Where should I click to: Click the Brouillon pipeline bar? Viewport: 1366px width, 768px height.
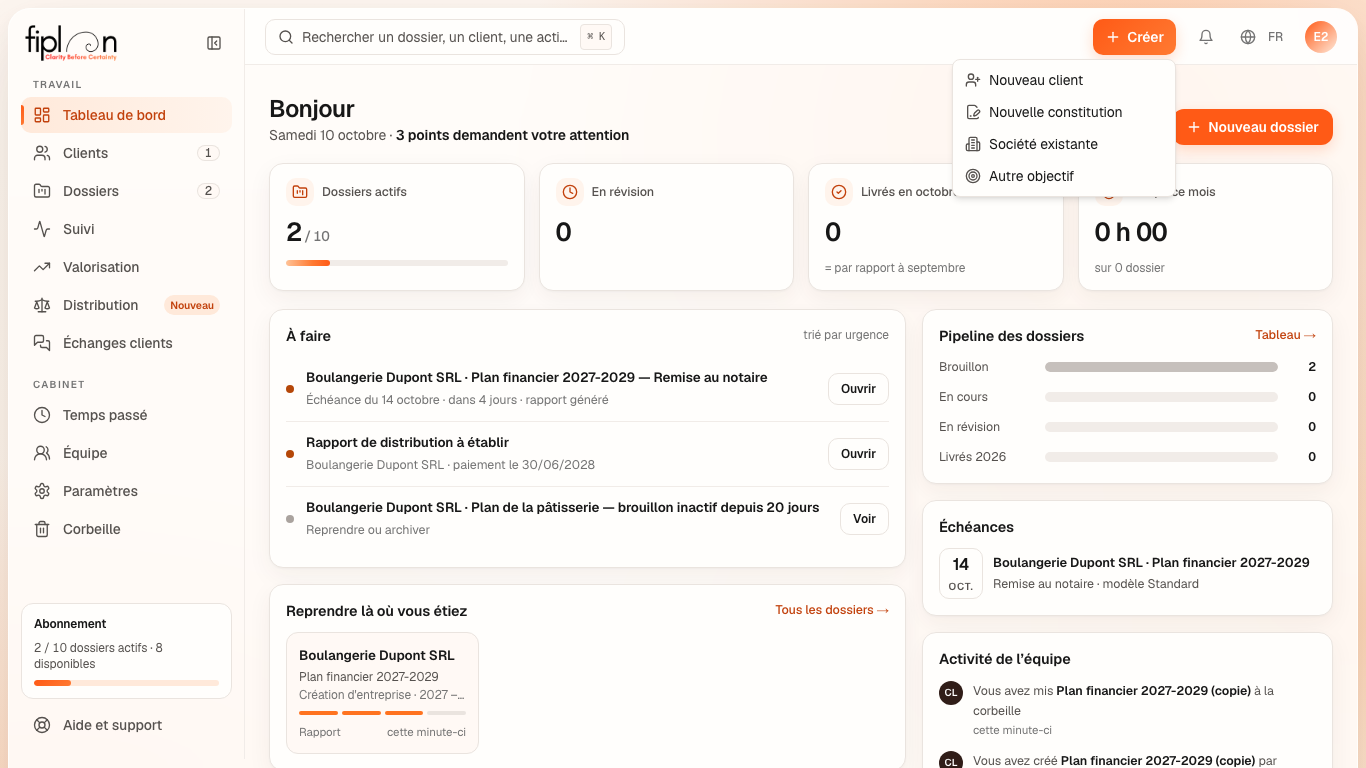pyautogui.click(x=1161, y=367)
